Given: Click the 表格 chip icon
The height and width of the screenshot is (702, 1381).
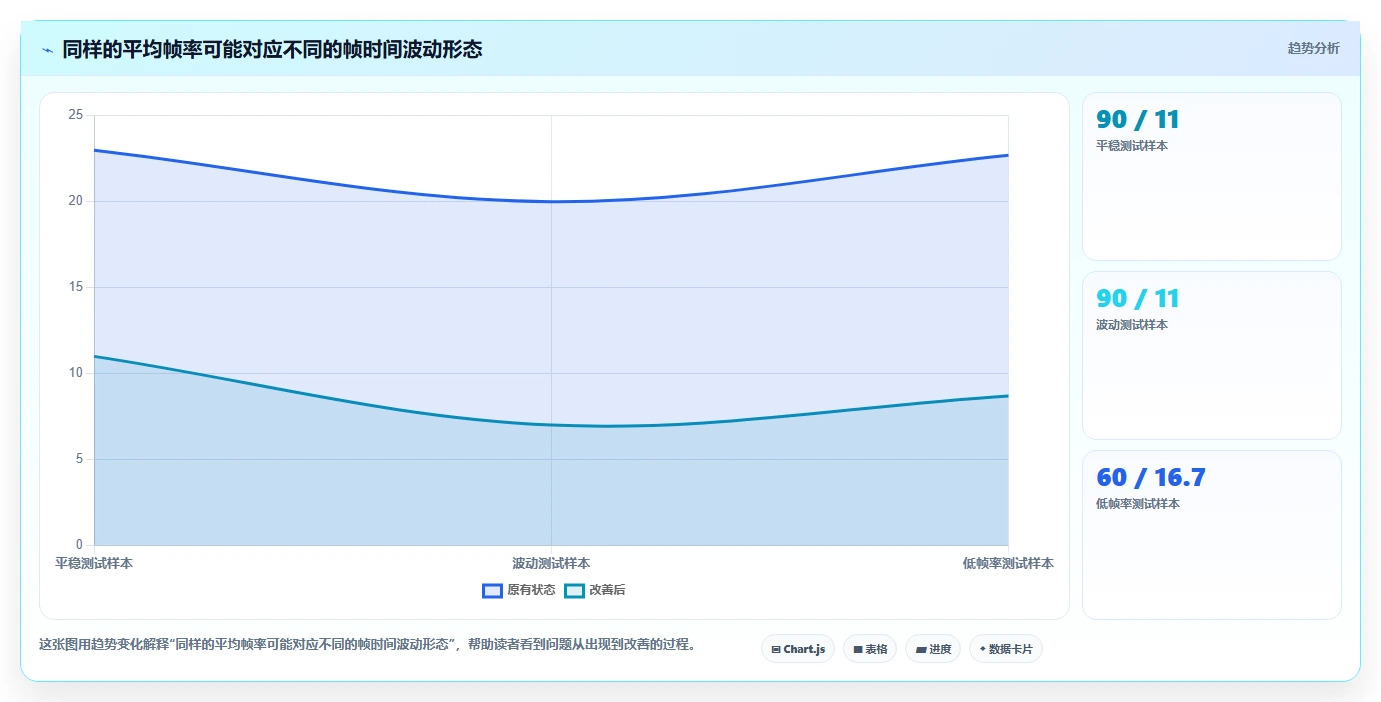Looking at the screenshot, I should (x=858, y=650).
